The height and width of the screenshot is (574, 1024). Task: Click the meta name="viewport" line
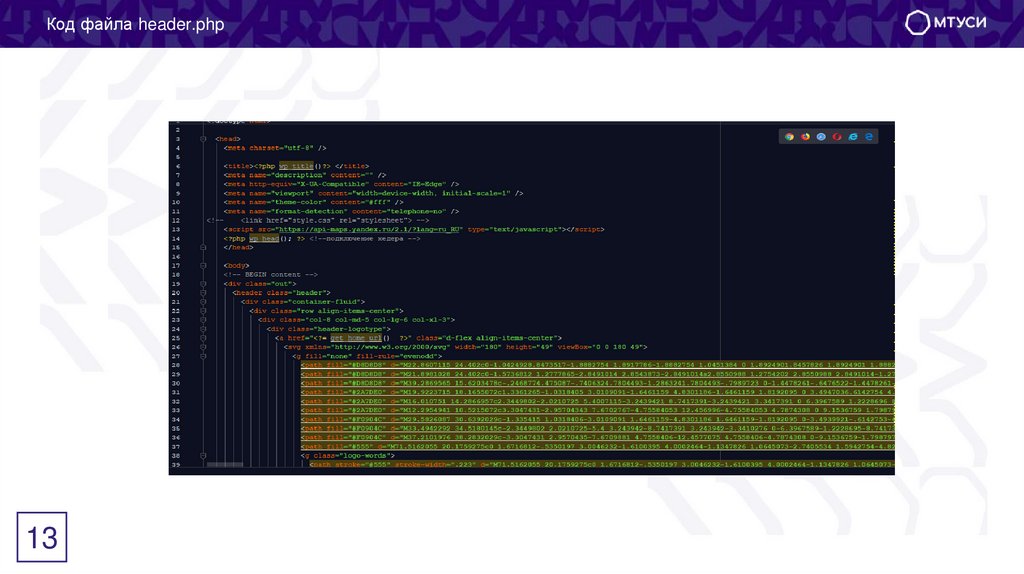pos(373,193)
